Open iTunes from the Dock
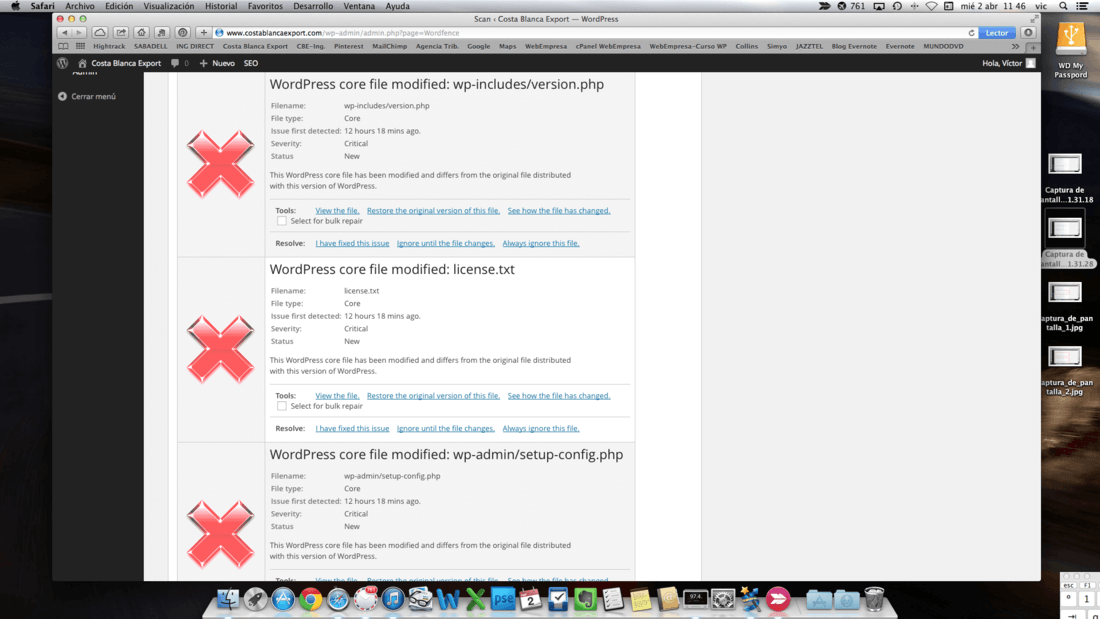The height and width of the screenshot is (619, 1100). point(393,599)
